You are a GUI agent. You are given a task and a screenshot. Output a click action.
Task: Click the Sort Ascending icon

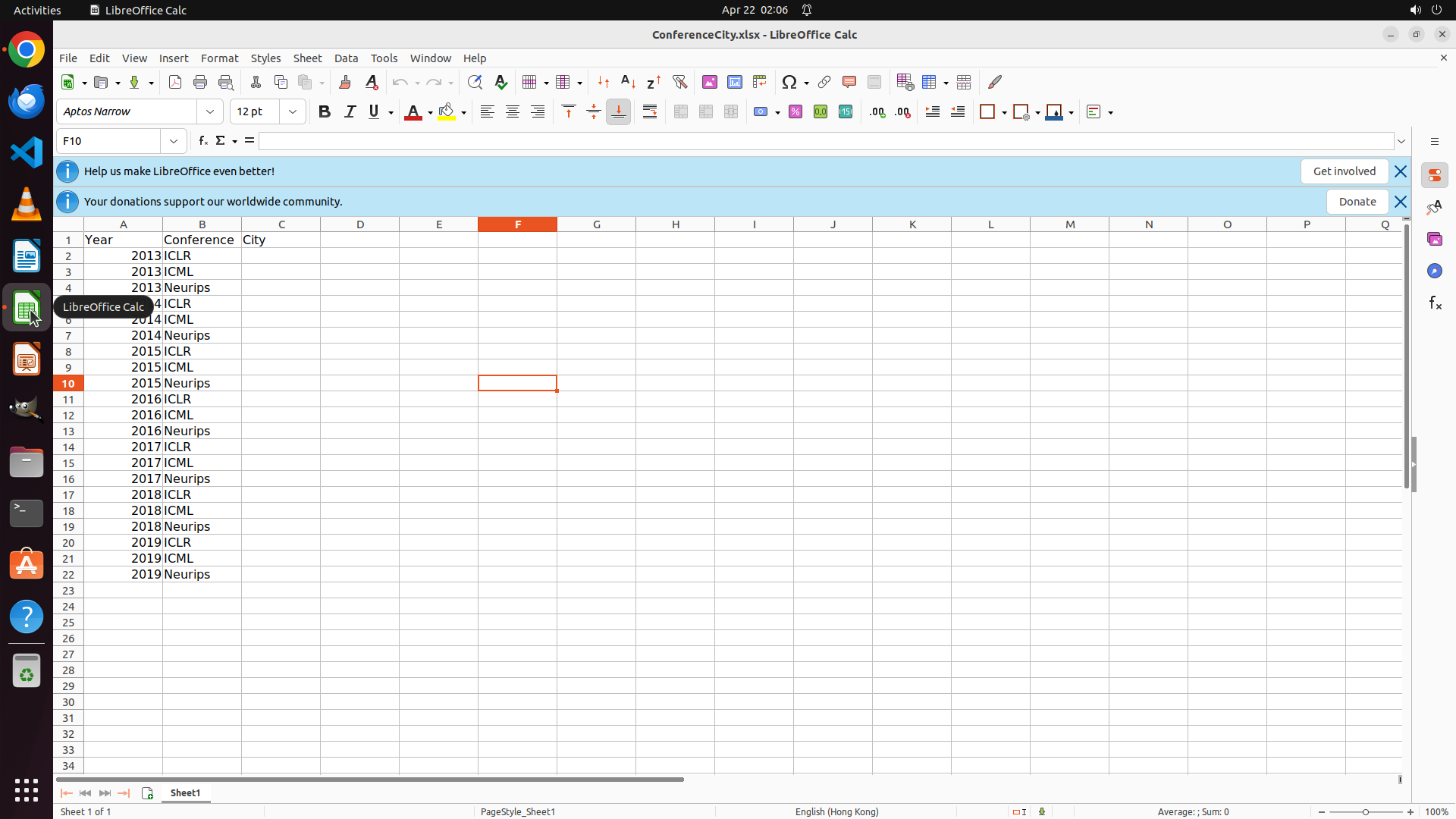coord(629,82)
